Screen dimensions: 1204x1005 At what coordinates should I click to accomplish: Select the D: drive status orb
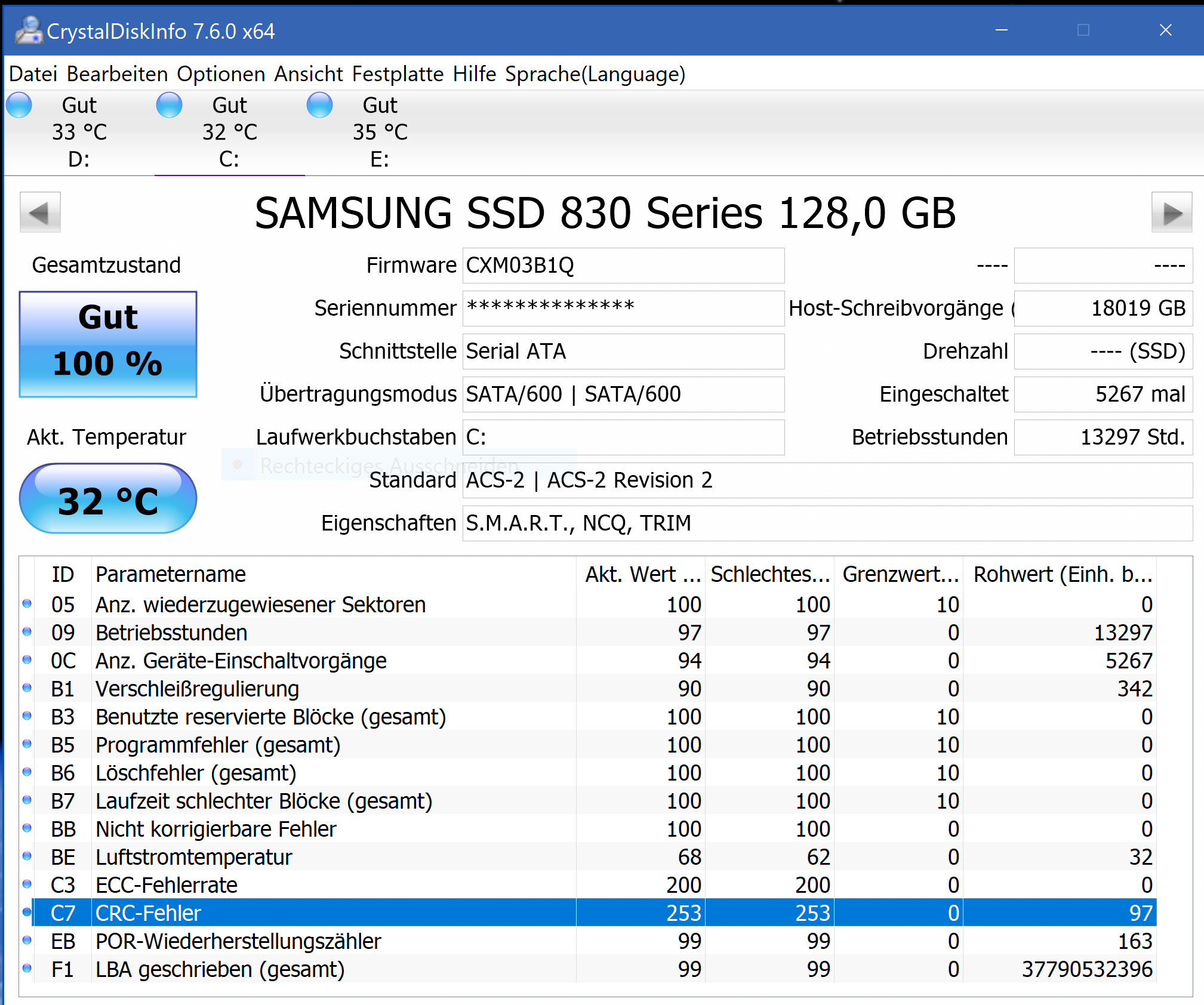[19, 106]
